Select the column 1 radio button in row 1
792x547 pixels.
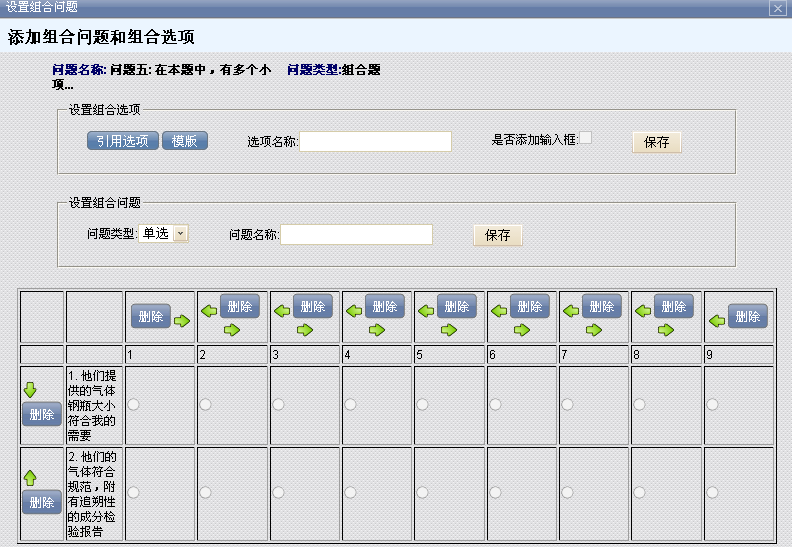click(x=133, y=404)
